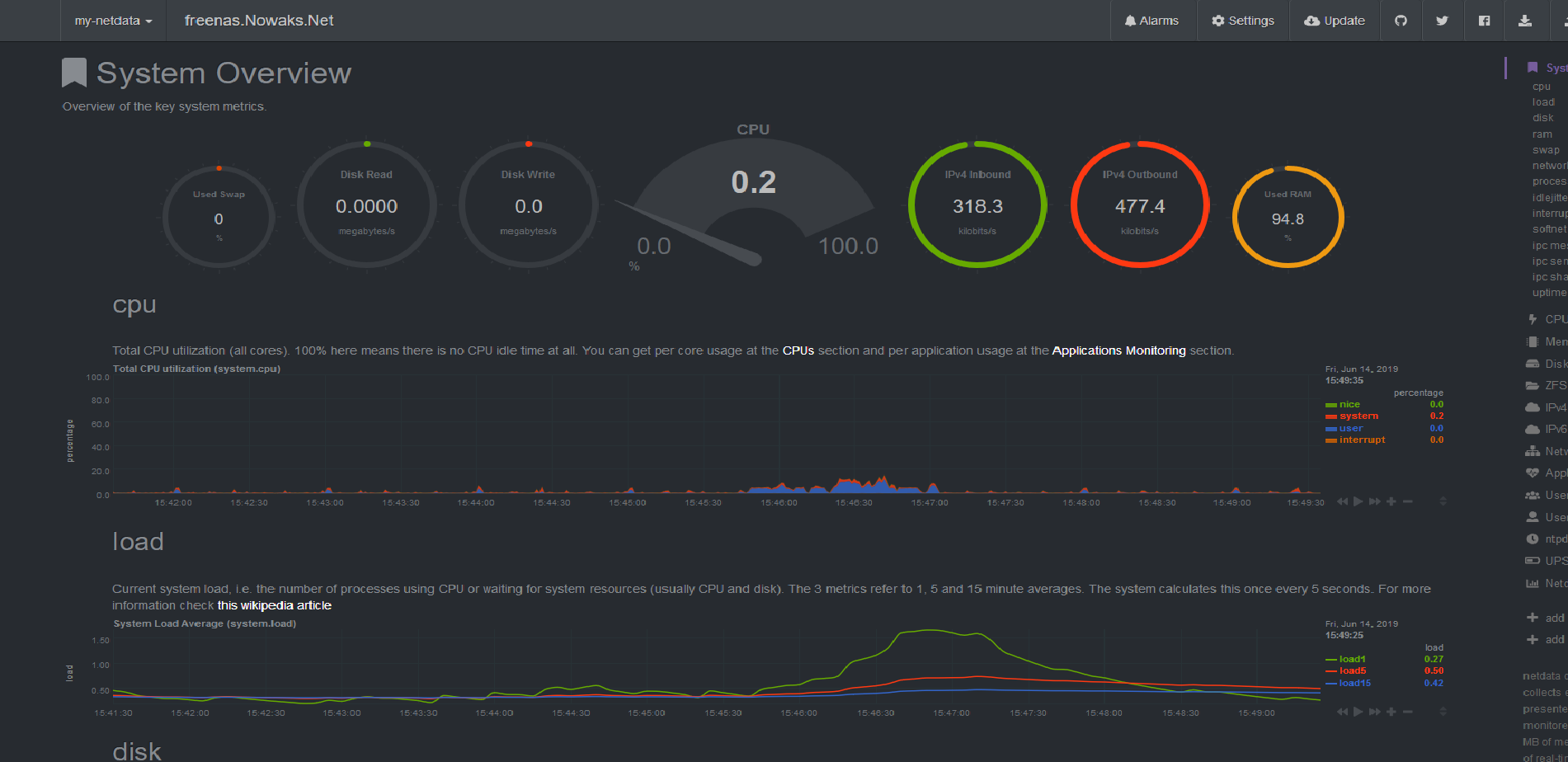Toggle the 'interrupt' dimension in CPU legend
The height and width of the screenshot is (762, 1568).
click(1361, 440)
